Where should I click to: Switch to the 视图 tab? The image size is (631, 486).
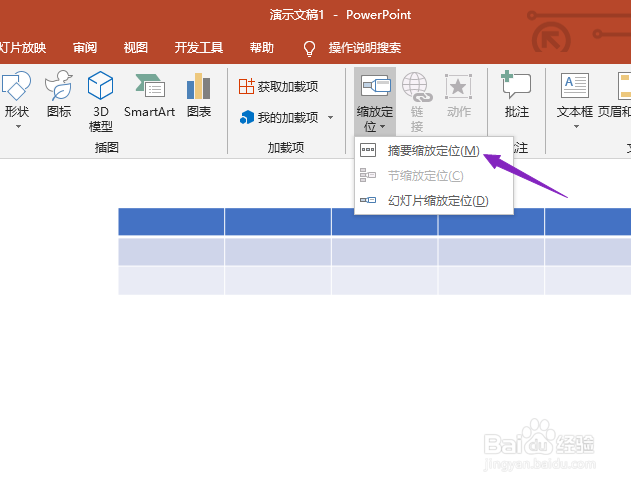point(136,47)
